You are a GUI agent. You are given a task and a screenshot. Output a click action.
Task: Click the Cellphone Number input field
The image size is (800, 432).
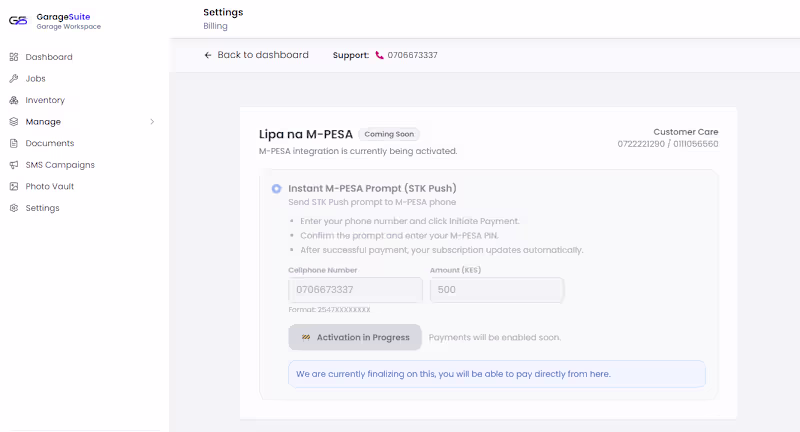point(355,290)
